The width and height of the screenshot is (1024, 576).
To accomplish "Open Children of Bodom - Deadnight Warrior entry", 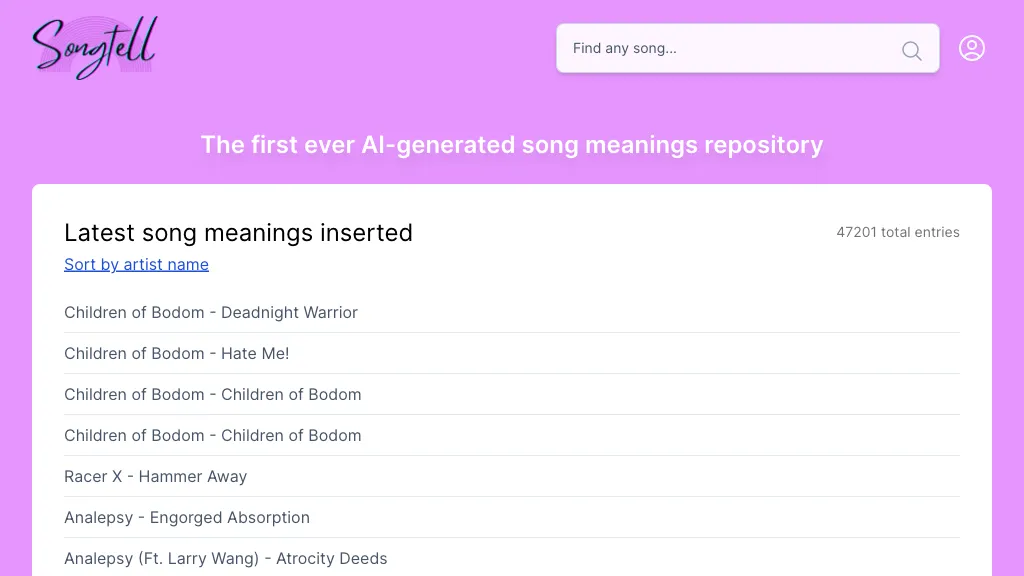I will point(211,312).
